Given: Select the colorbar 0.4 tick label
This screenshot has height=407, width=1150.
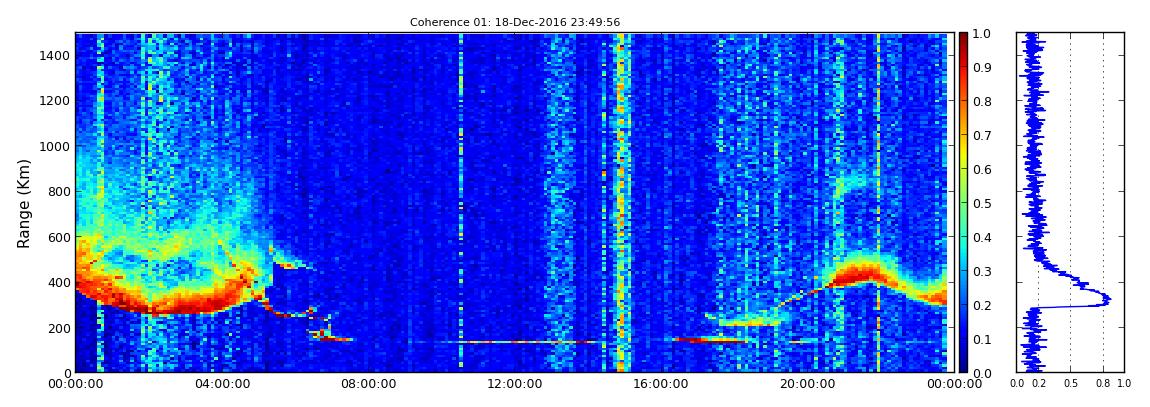Looking at the screenshot, I should (984, 237).
